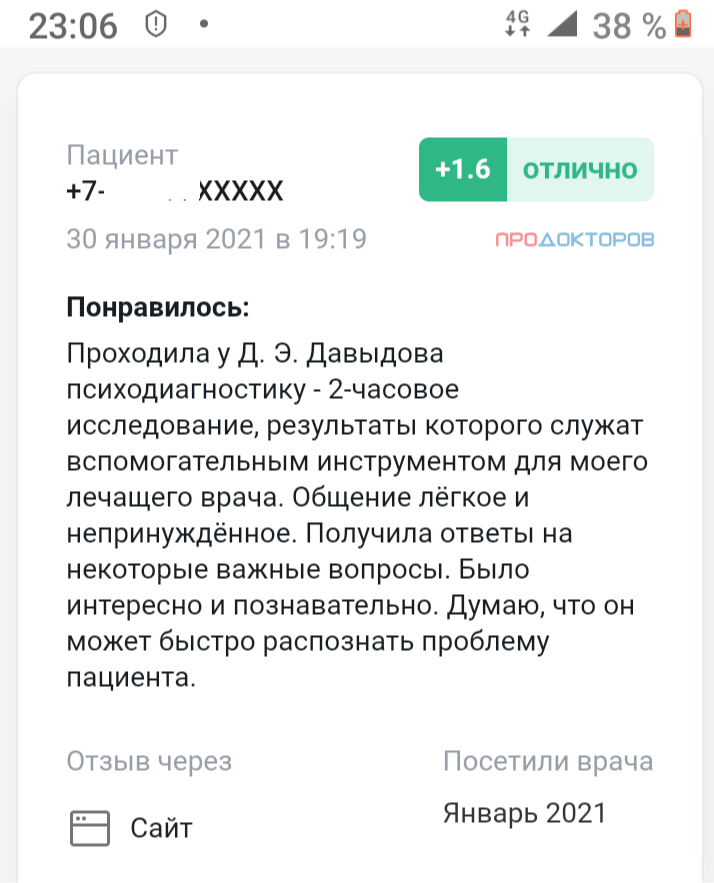Select the Пациент label
Screen dimensions: 714x883
click(122, 155)
